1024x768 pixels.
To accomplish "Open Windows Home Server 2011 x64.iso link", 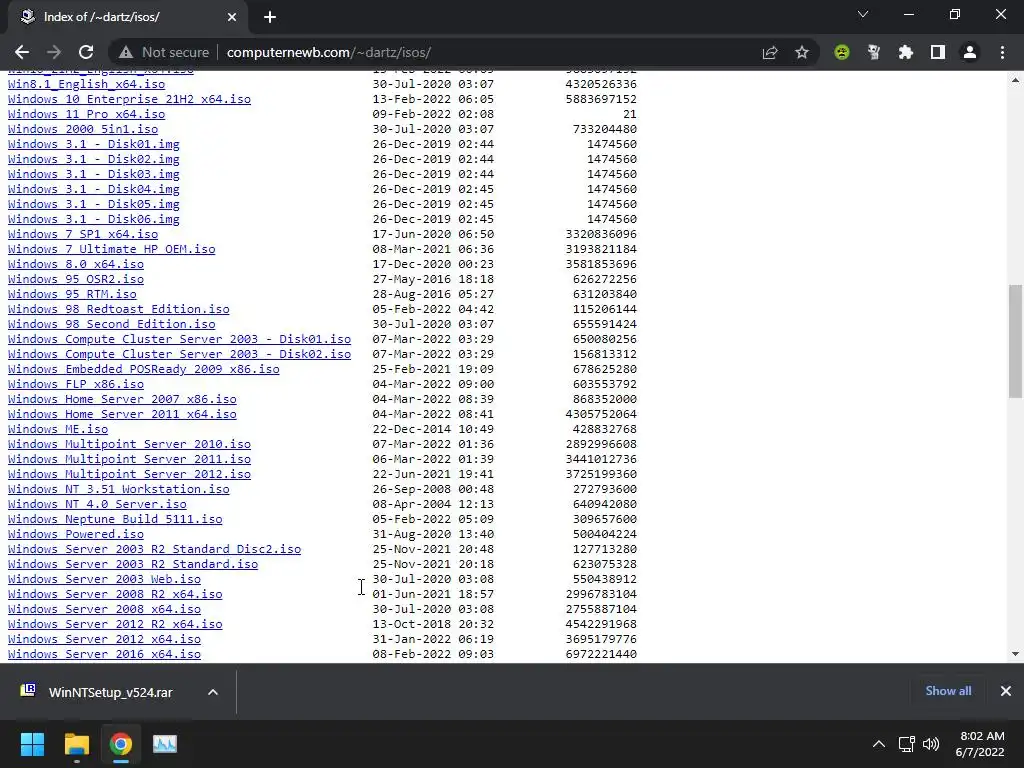I will pyautogui.click(x=122, y=415).
